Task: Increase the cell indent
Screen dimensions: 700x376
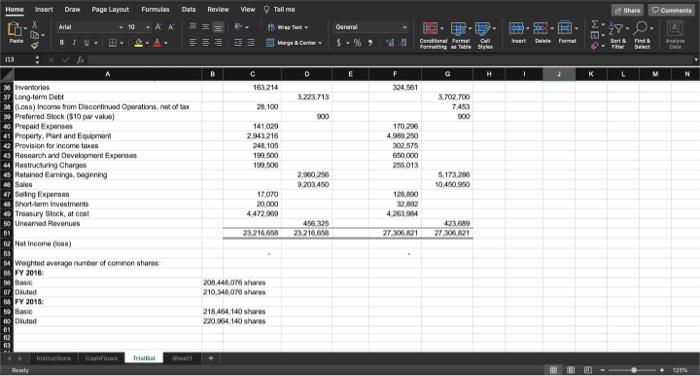Action: coord(251,42)
